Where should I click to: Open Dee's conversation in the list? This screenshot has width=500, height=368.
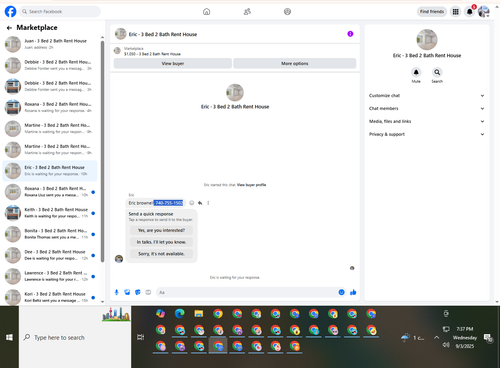point(50,255)
